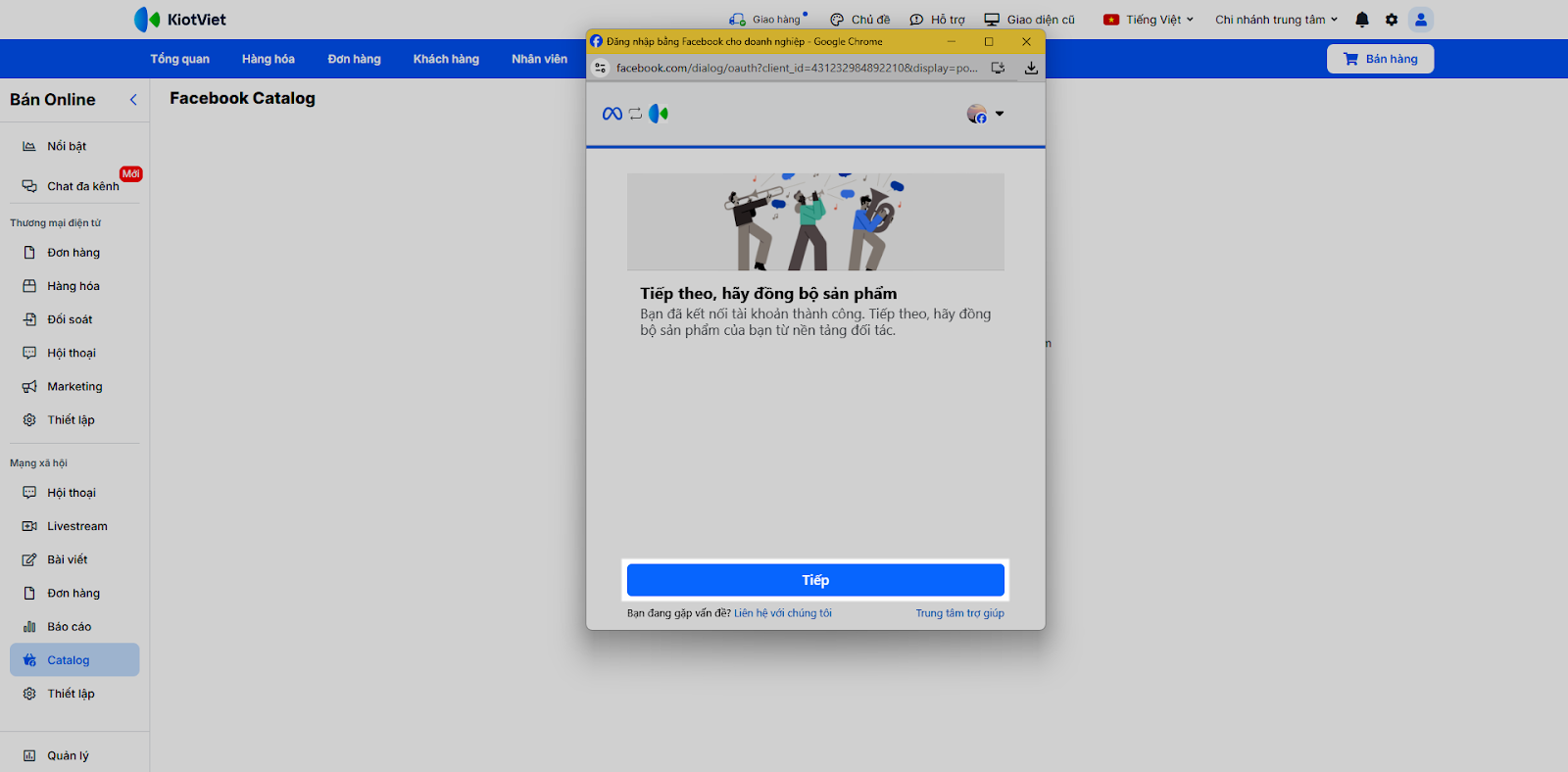Viewport: 1568px width, 772px height.
Task: Open Hội thoại under Mạng xã hội
Action: [x=74, y=493]
